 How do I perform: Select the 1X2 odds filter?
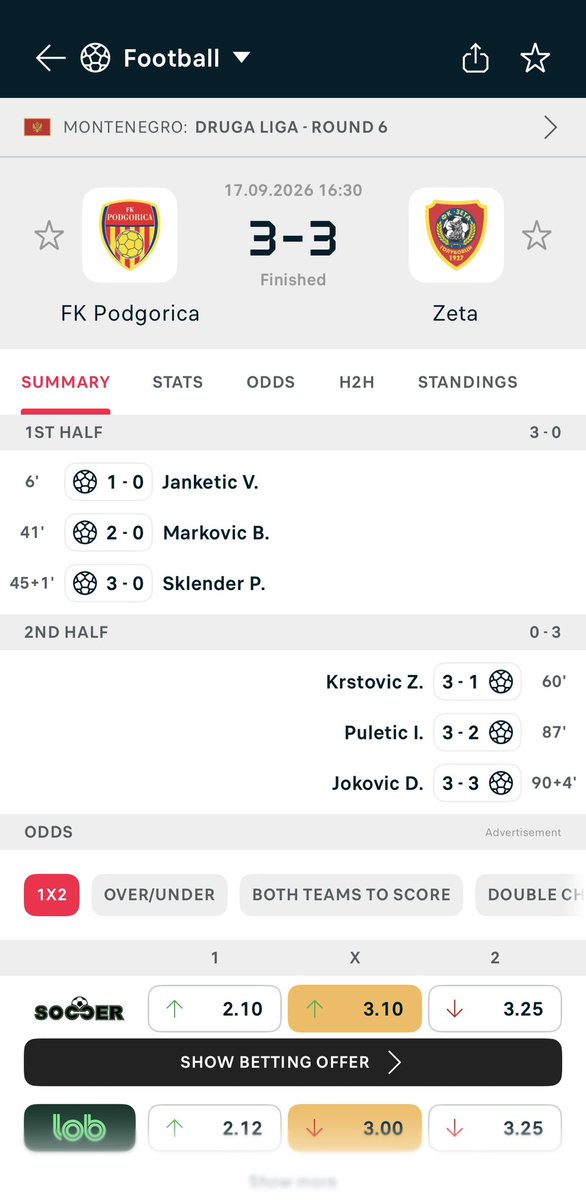tap(52, 895)
